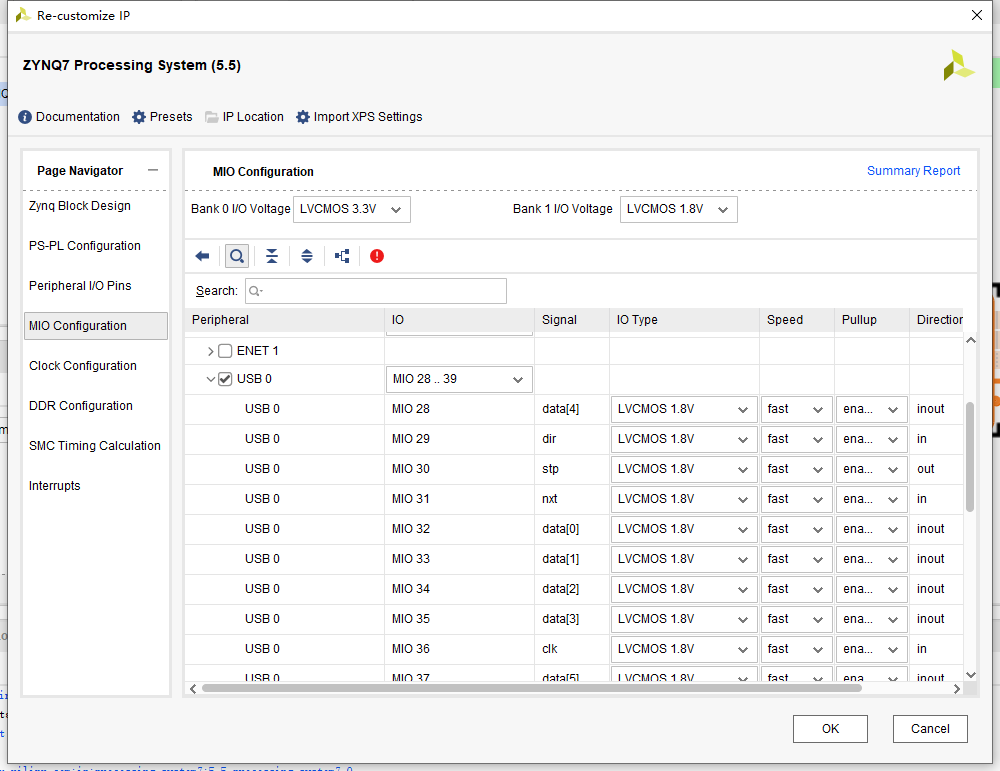Click the red error warning icon

coord(377,256)
